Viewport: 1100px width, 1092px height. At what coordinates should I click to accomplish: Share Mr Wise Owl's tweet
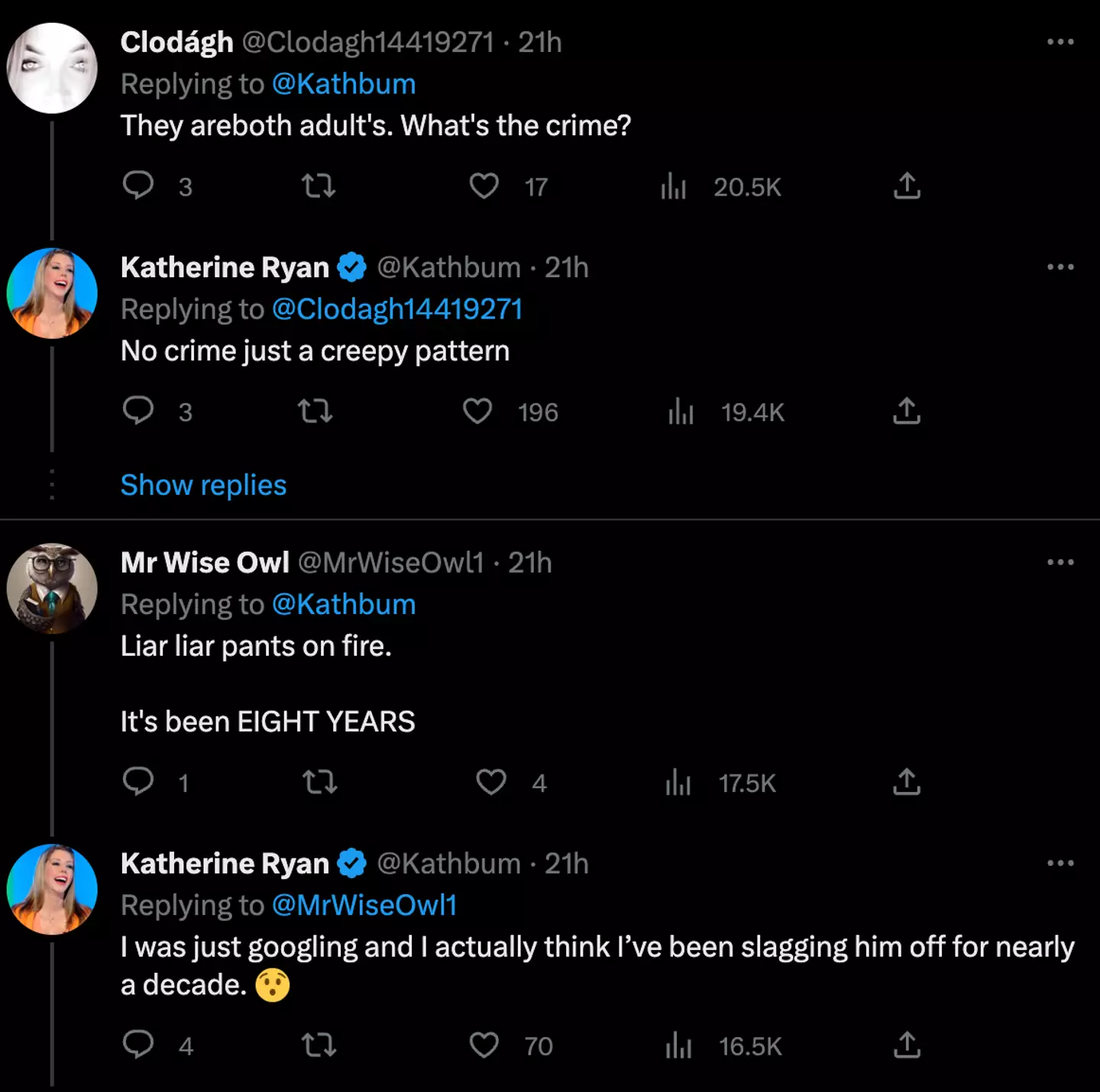point(907,782)
